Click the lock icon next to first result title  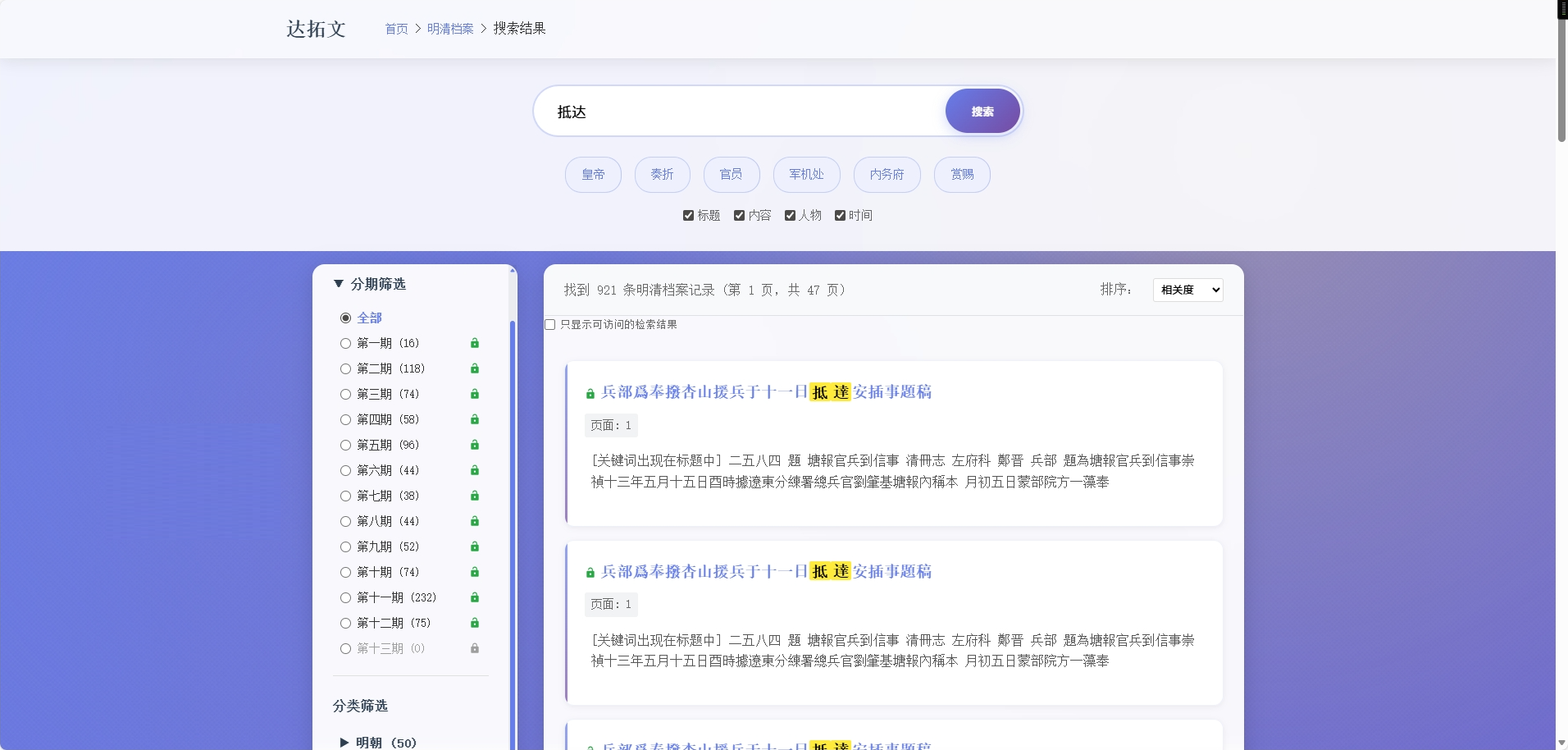pyautogui.click(x=591, y=393)
